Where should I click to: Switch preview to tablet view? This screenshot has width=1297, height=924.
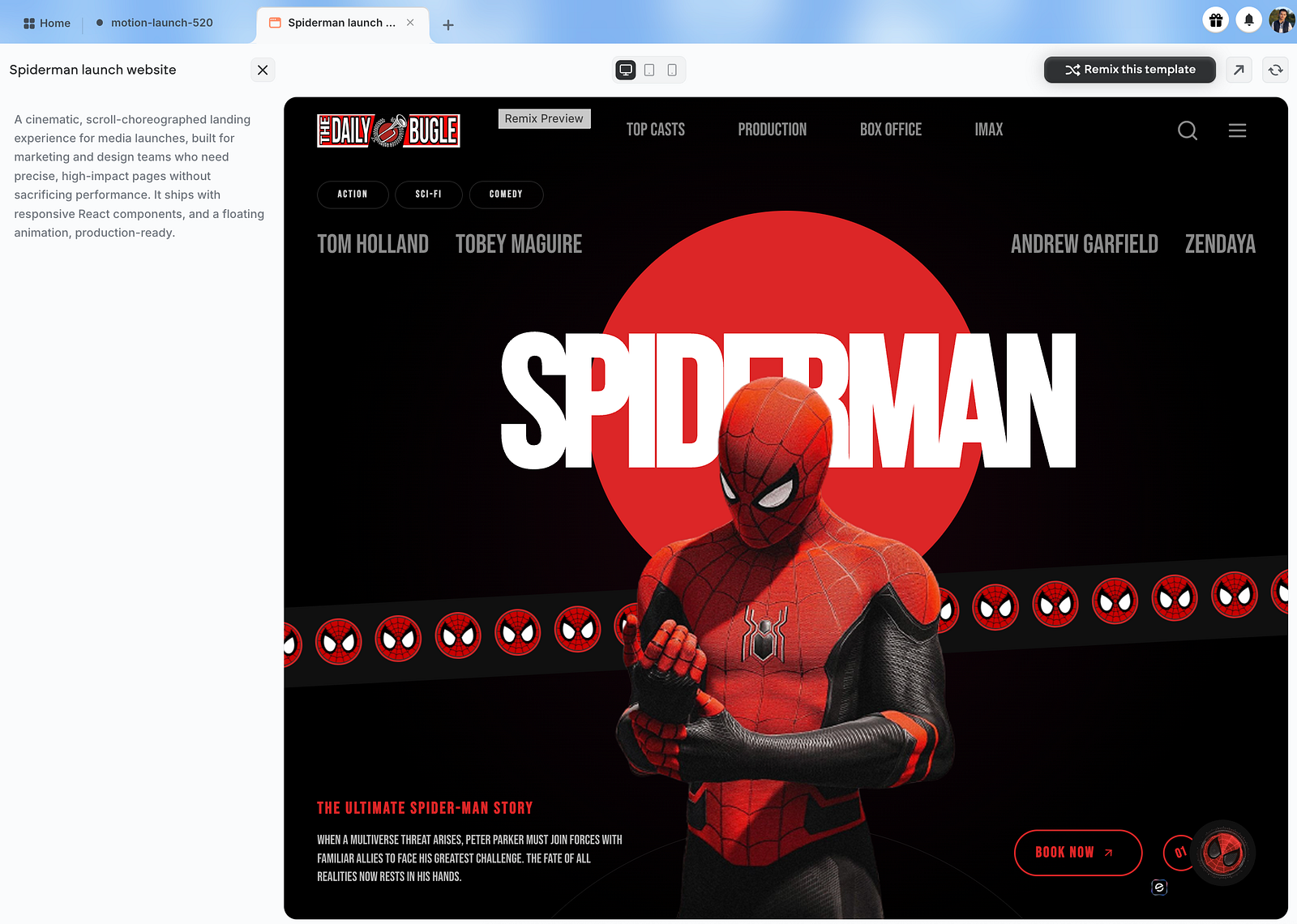(649, 70)
